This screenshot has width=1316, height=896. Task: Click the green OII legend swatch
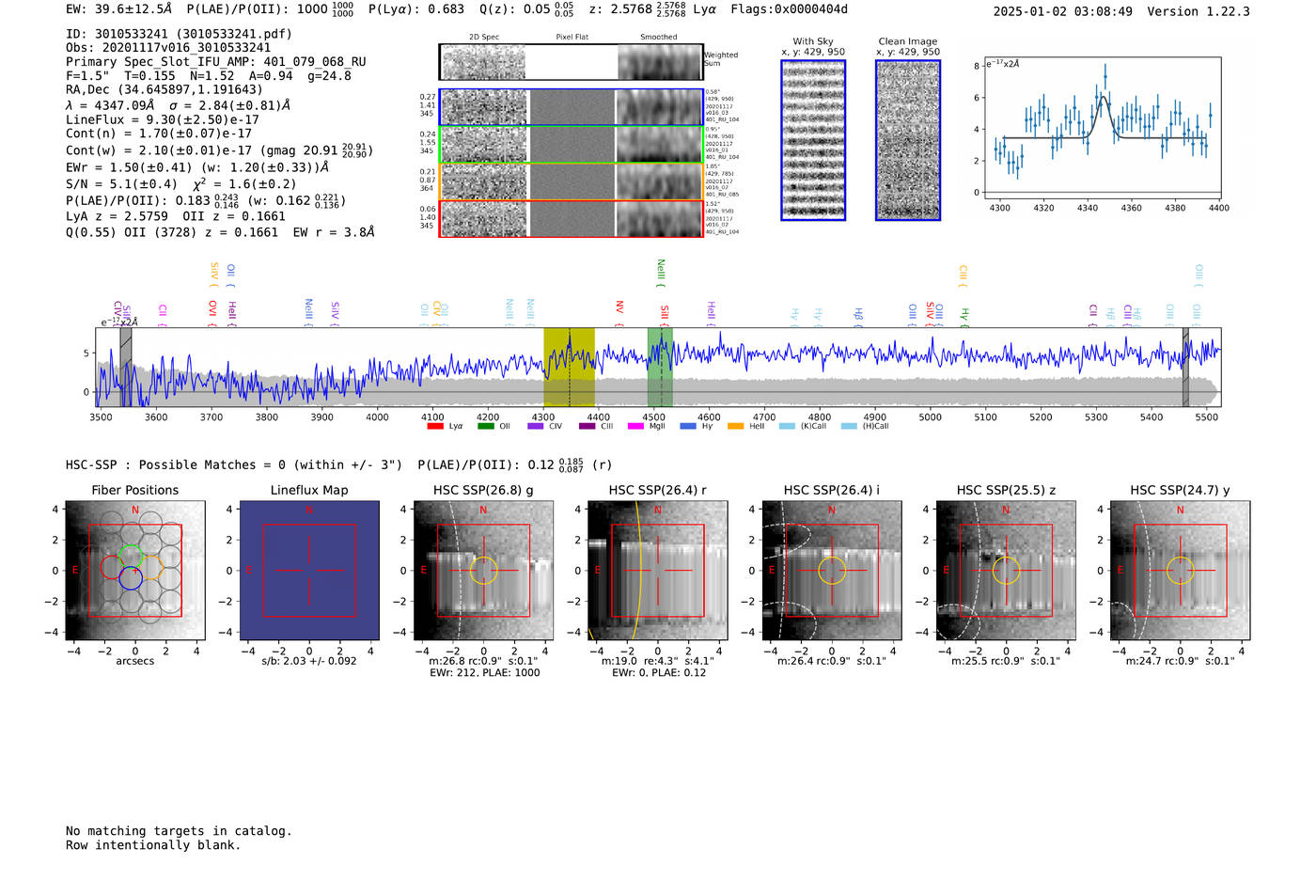486,427
